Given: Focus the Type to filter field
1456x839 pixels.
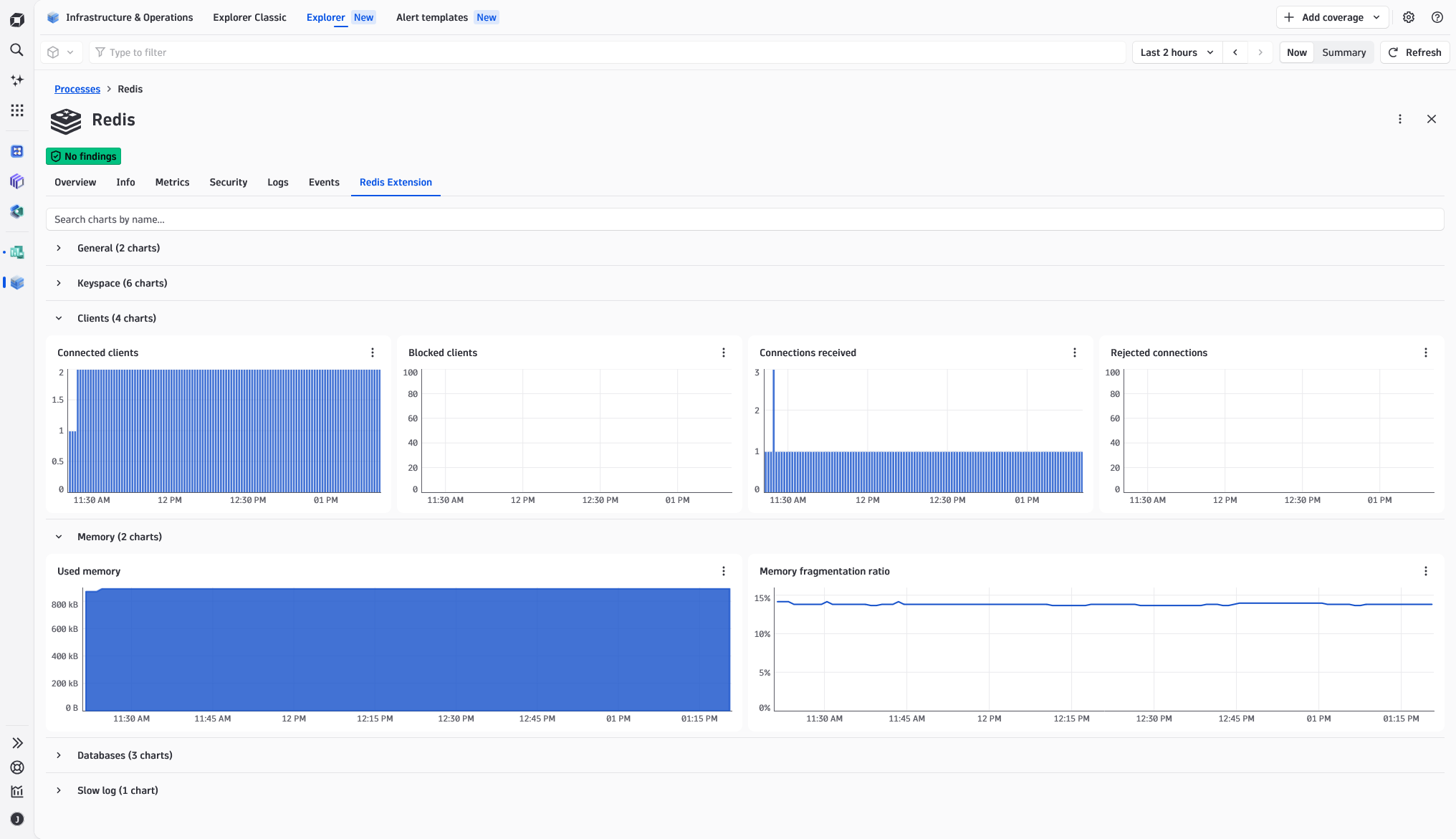Looking at the screenshot, I should [x=608, y=52].
